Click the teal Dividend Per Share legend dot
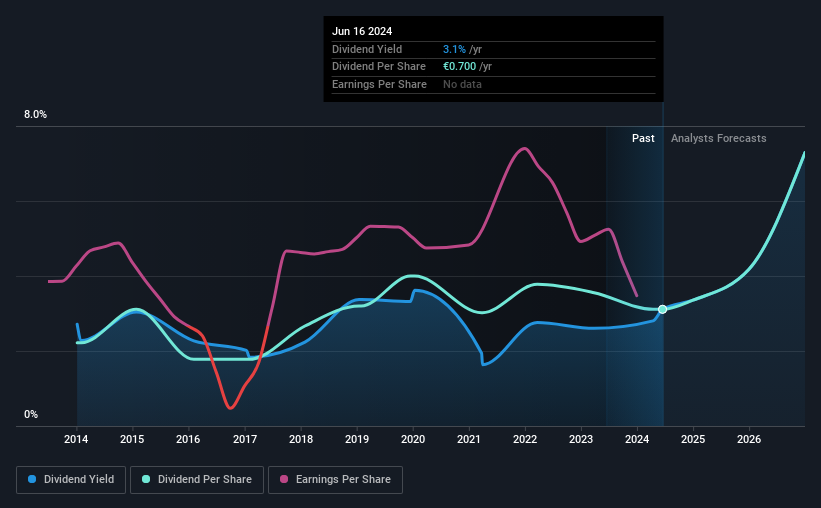821x508 pixels. click(146, 479)
